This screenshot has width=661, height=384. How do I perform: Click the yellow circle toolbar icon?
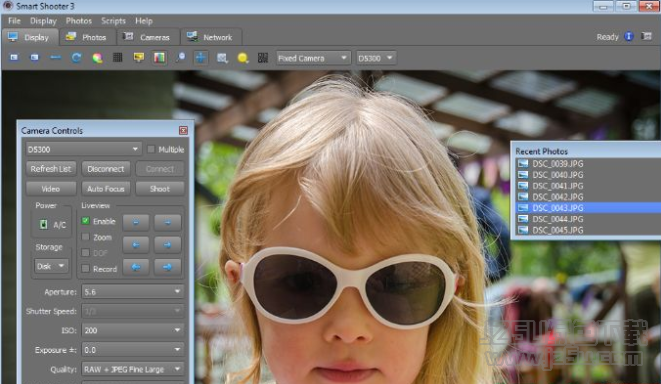point(243,58)
